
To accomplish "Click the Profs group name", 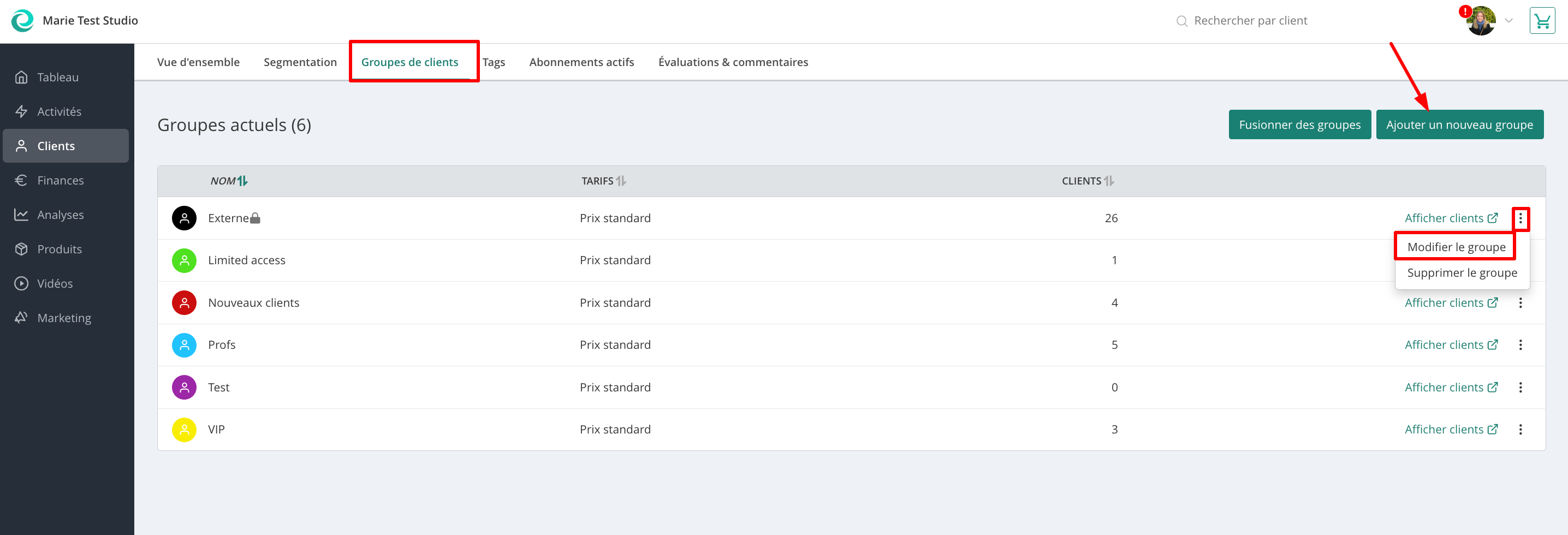I will coord(222,344).
